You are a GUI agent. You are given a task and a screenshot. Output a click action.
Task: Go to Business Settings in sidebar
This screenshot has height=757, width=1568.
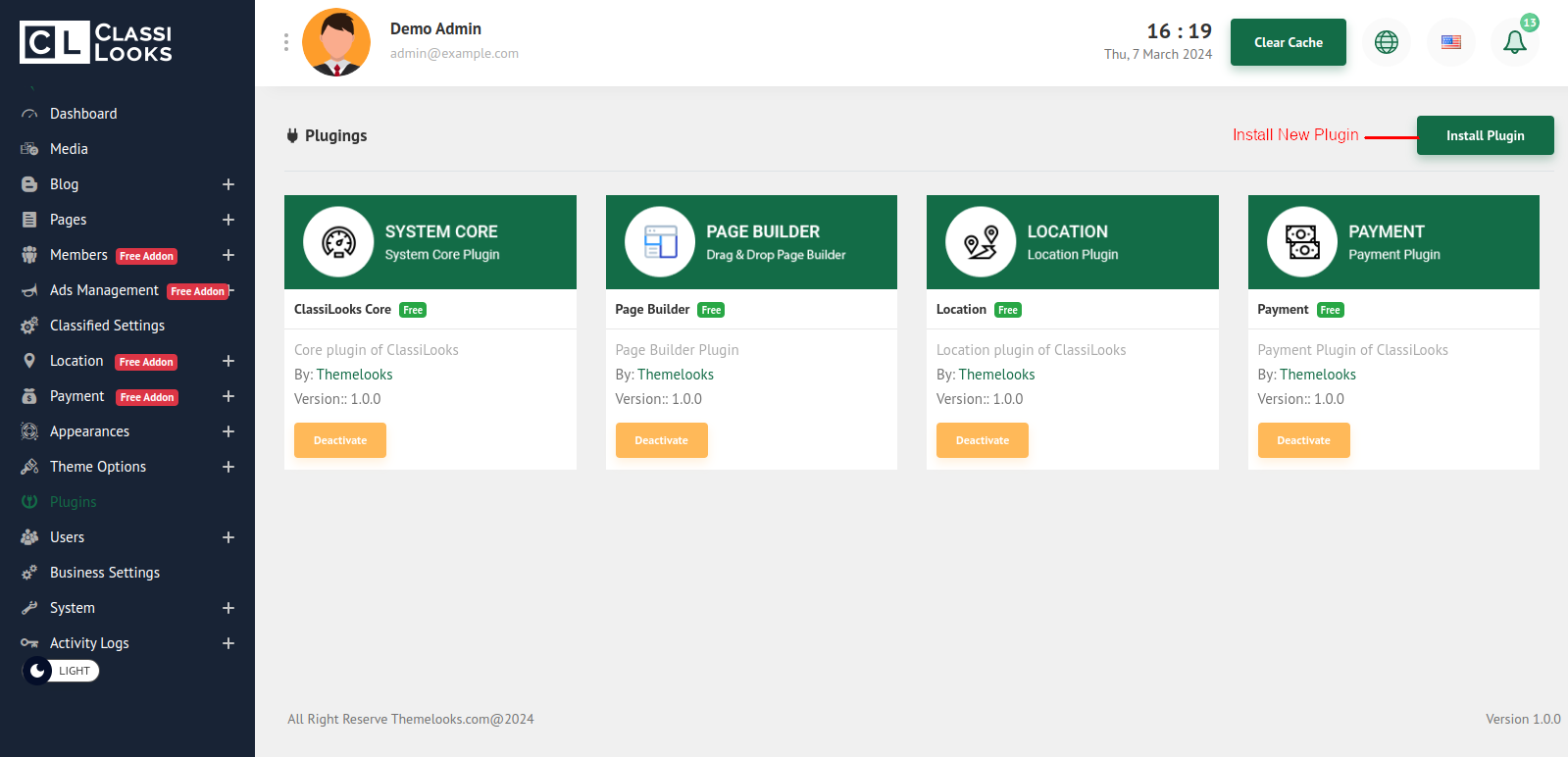click(105, 573)
